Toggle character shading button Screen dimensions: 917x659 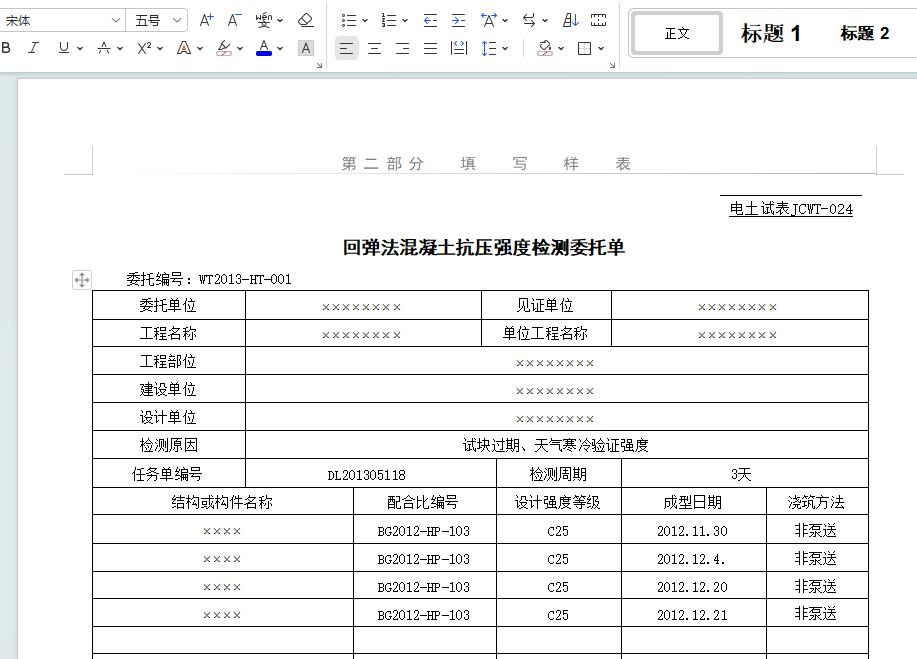click(306, 48)
